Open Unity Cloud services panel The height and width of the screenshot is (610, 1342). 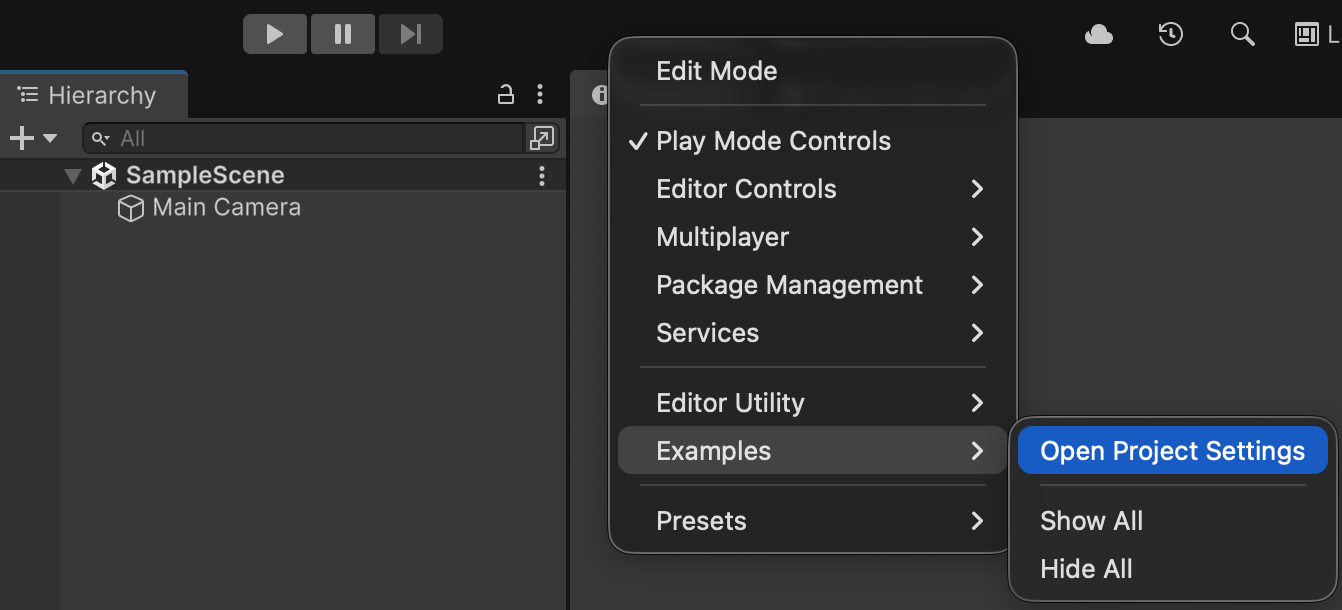[x=1098, y=34]
